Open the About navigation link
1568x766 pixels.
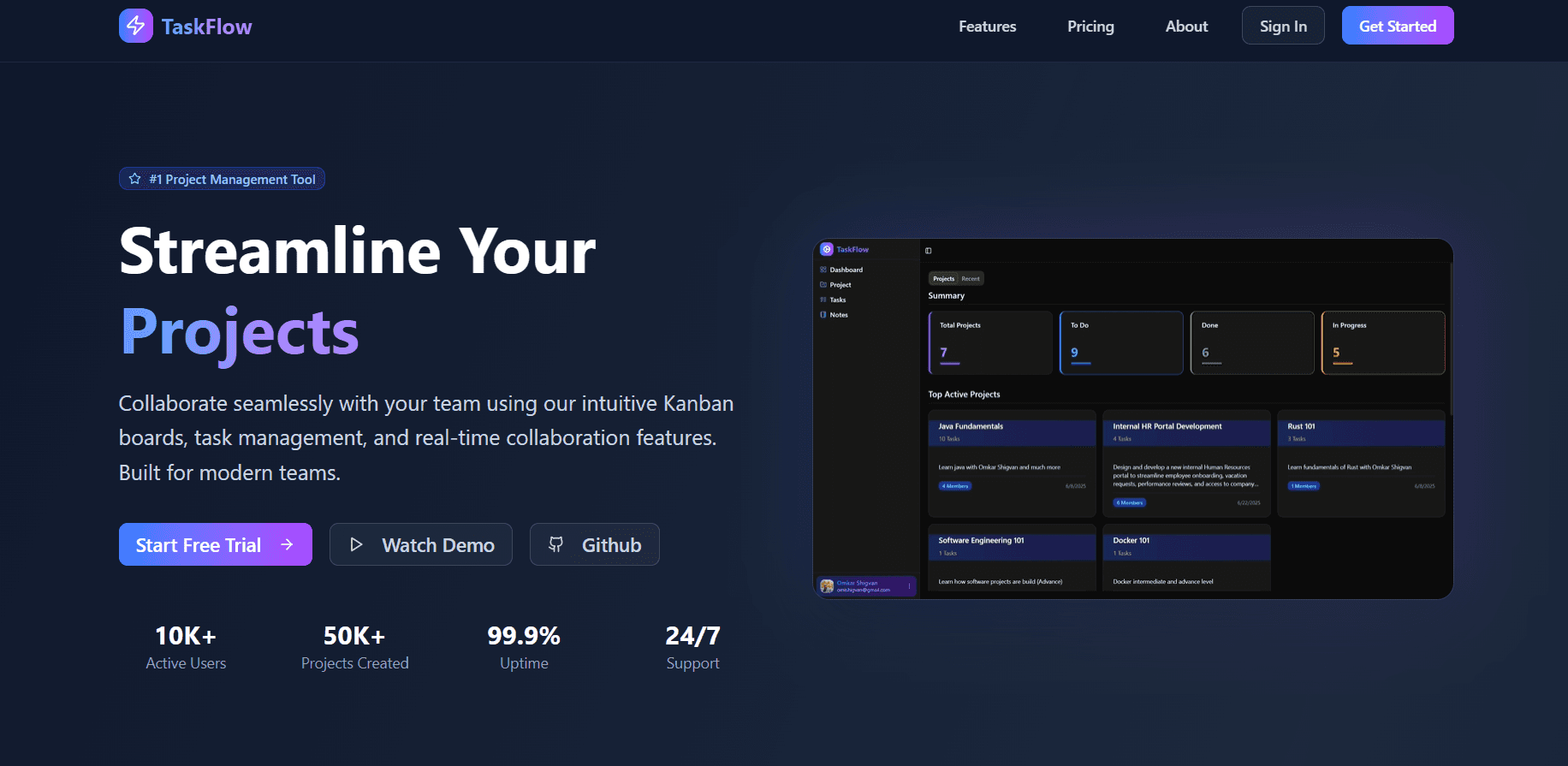(x=1186, y=27)
